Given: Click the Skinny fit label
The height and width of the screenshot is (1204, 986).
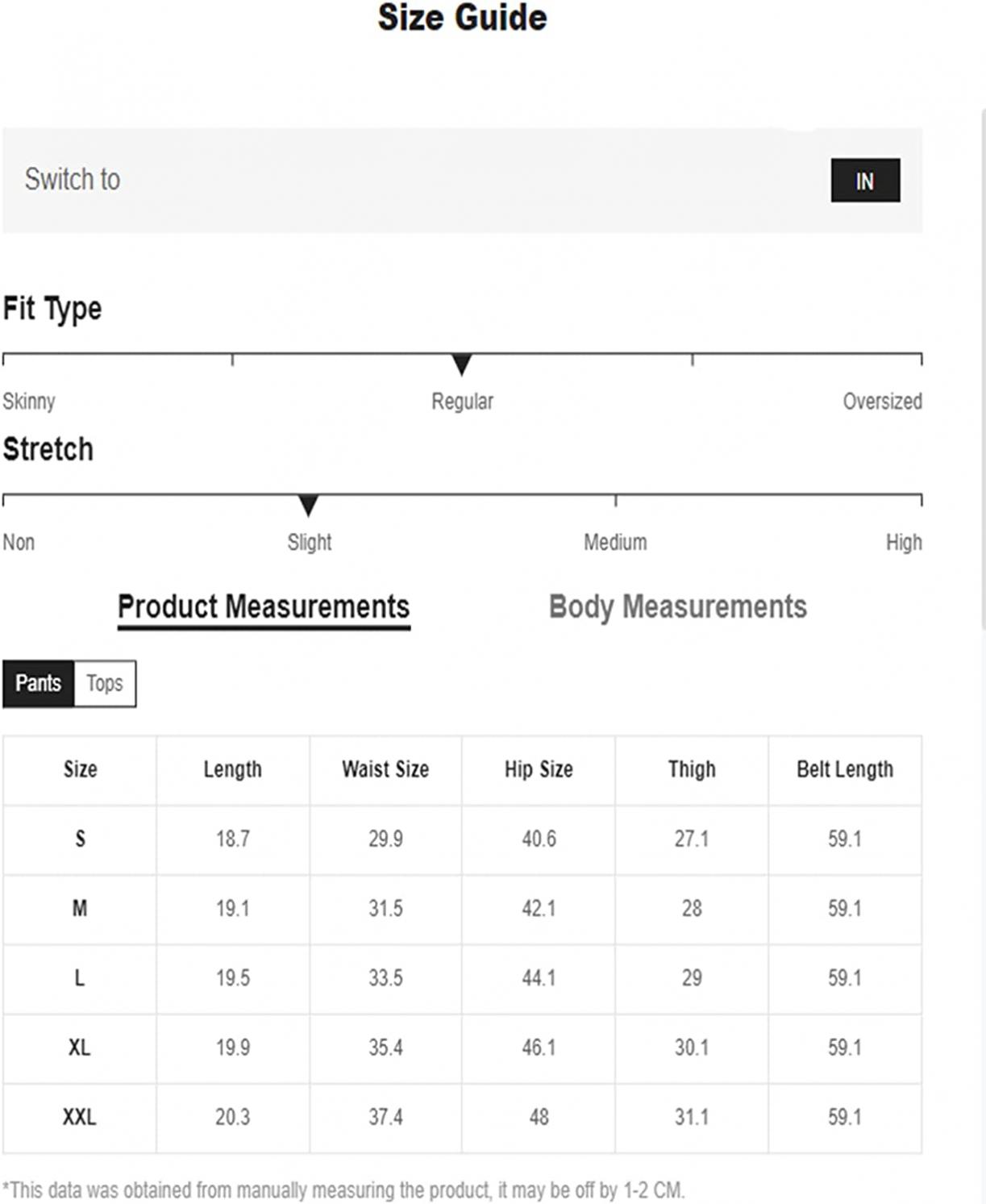Looking at the screenshot, I should point(29,401).
